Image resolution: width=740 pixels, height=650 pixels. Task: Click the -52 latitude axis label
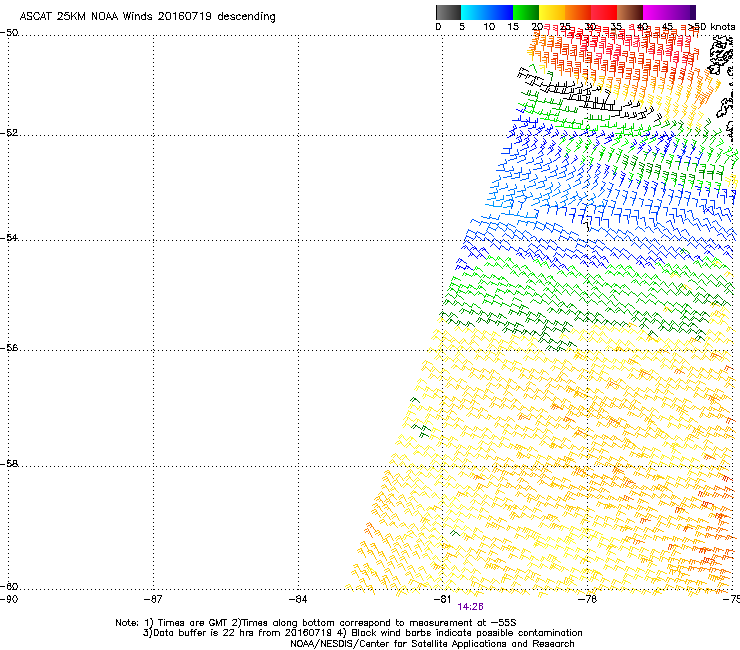[x=9, y=133]
